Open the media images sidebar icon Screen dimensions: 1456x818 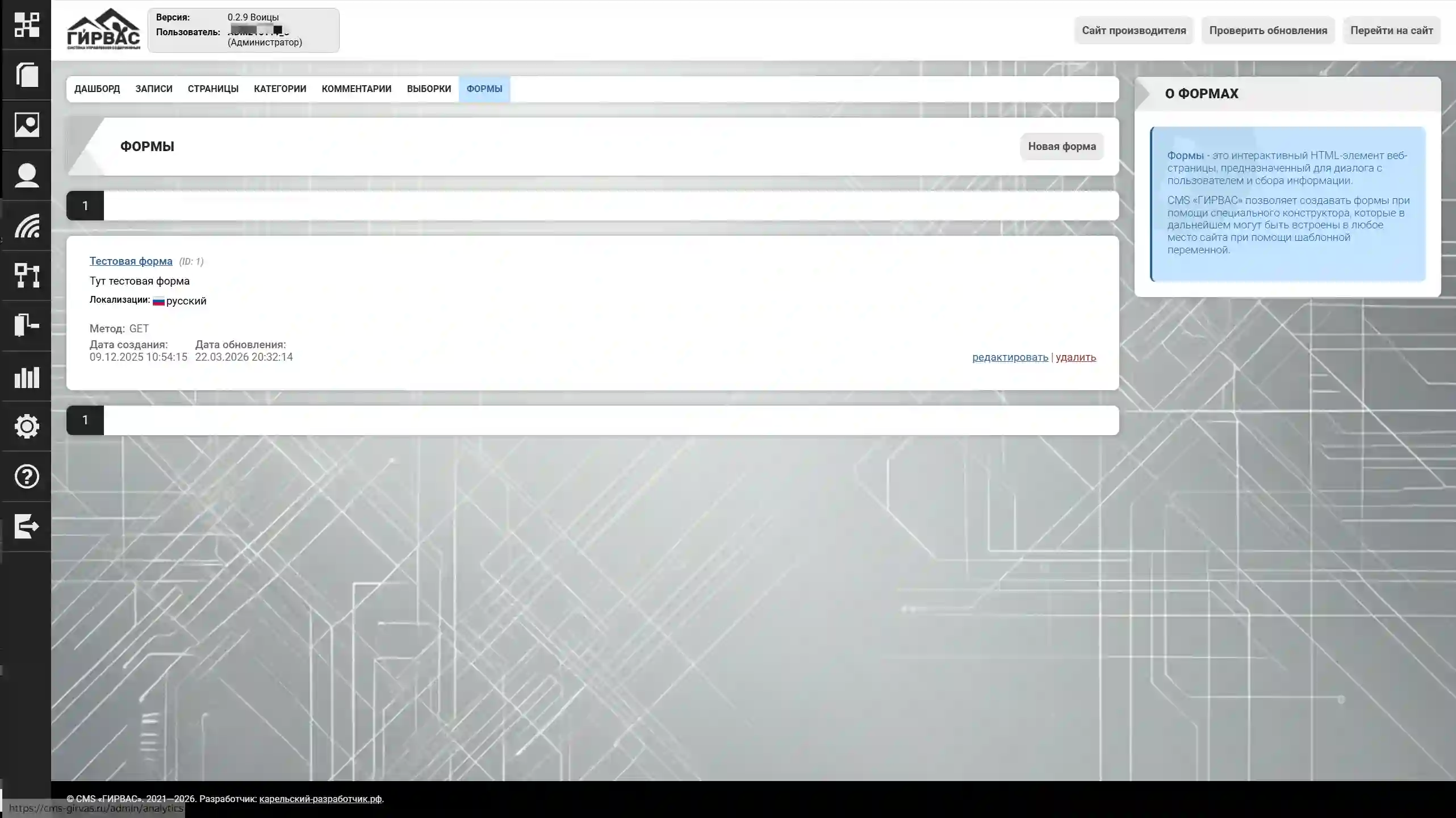[27, 125]
